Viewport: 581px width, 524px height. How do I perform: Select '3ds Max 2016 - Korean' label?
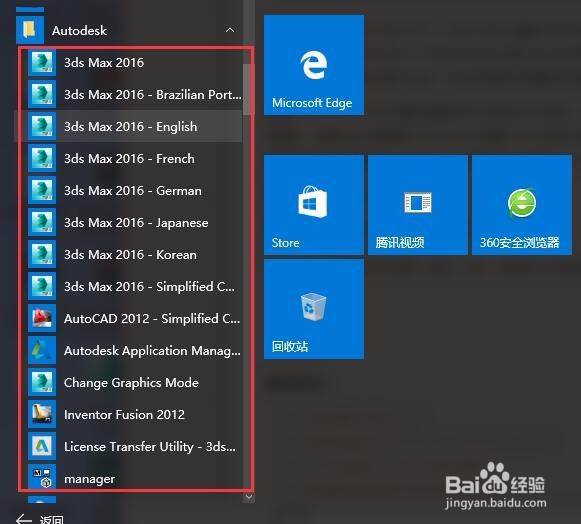tap(130, 255)
